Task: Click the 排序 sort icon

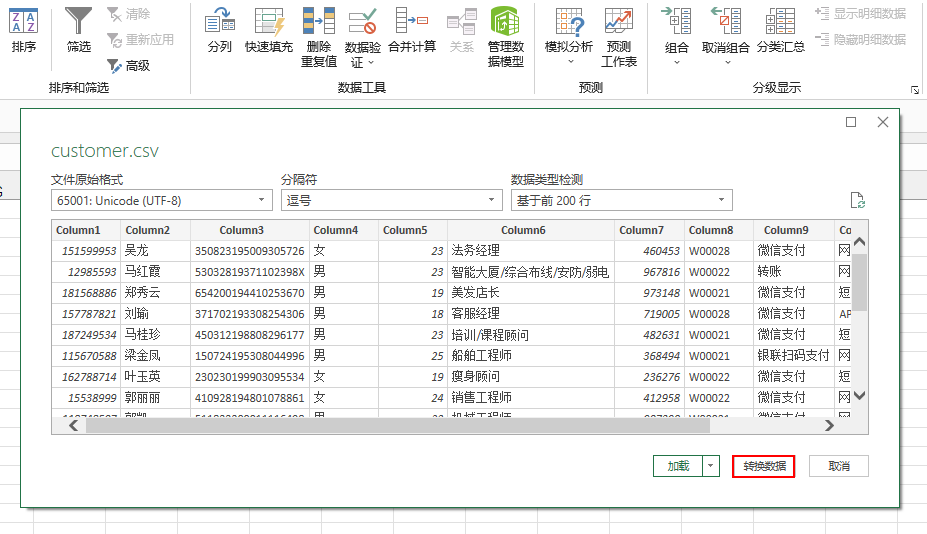Action: [24, 21]
